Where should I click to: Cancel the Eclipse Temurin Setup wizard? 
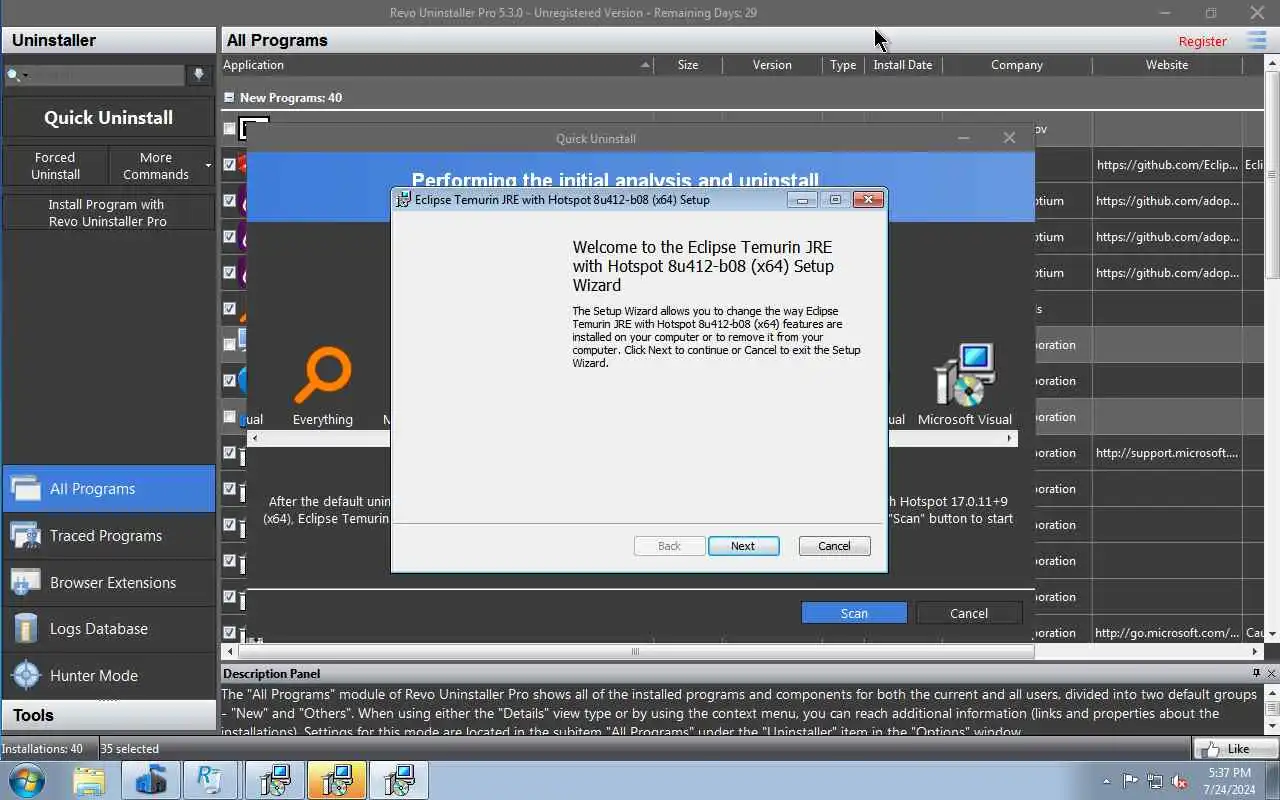834,546
